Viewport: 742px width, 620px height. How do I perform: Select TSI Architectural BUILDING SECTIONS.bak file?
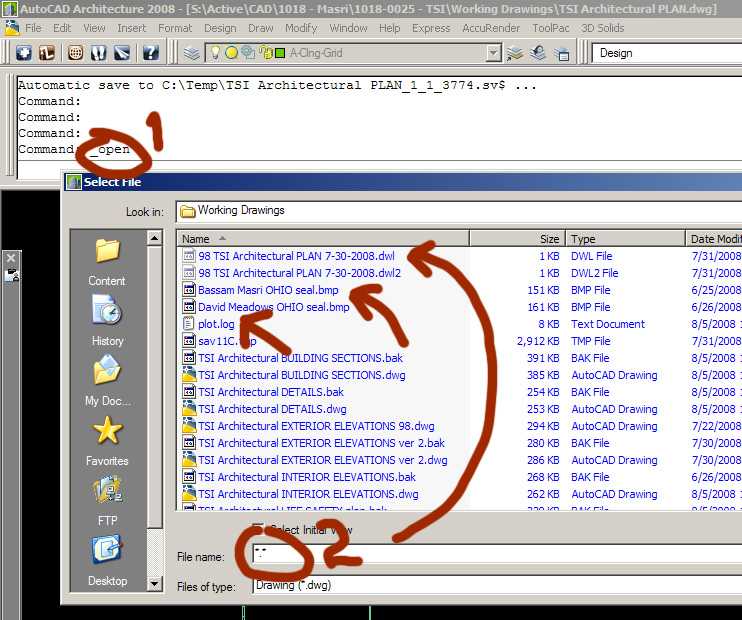[293, 358]
